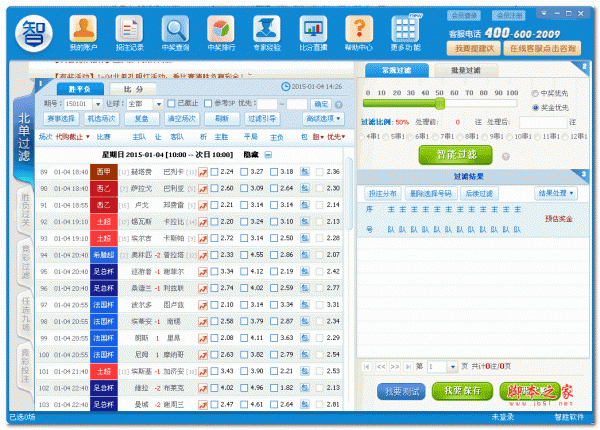Screen dimensions: 600x430
Task: Check 主胜 2.24 for match 89
Action: click(214, 172)
